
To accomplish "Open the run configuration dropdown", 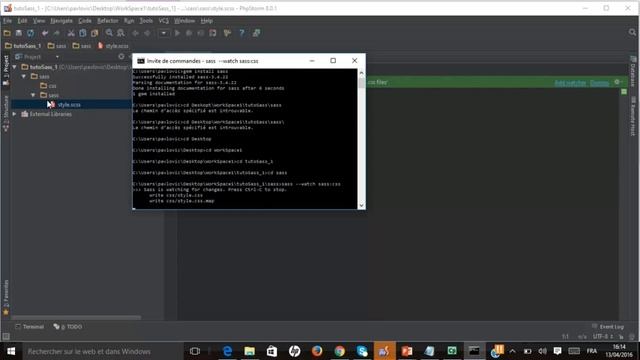I will pos(164,33).
